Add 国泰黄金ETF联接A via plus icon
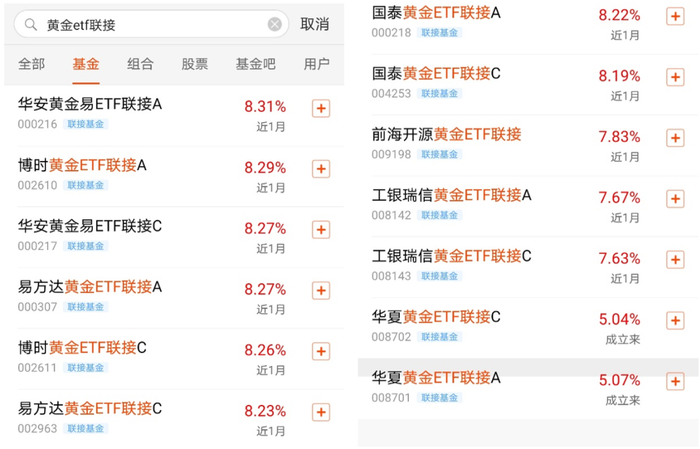The height and width of the screenshot is (449, 700). (x=675, y=16)
